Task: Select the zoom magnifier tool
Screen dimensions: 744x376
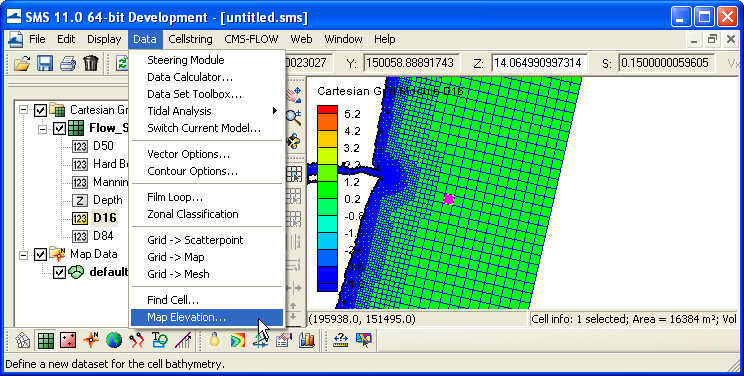Action: [x=294, y=117]
